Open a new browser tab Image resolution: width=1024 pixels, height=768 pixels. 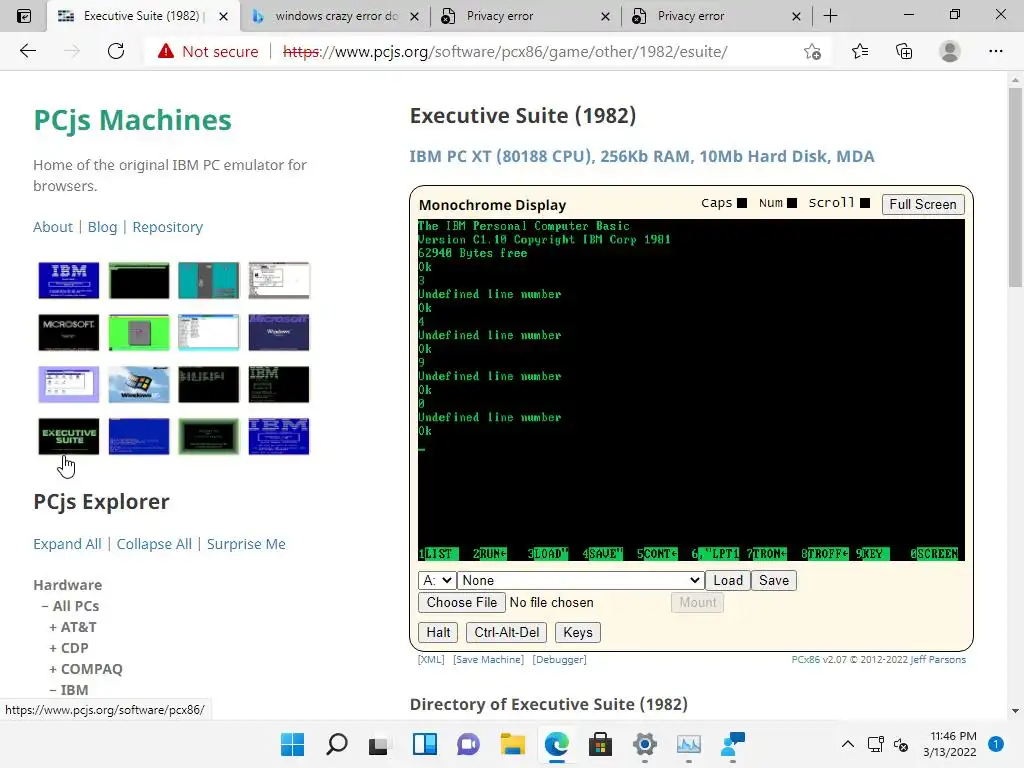tap(830, 16)
